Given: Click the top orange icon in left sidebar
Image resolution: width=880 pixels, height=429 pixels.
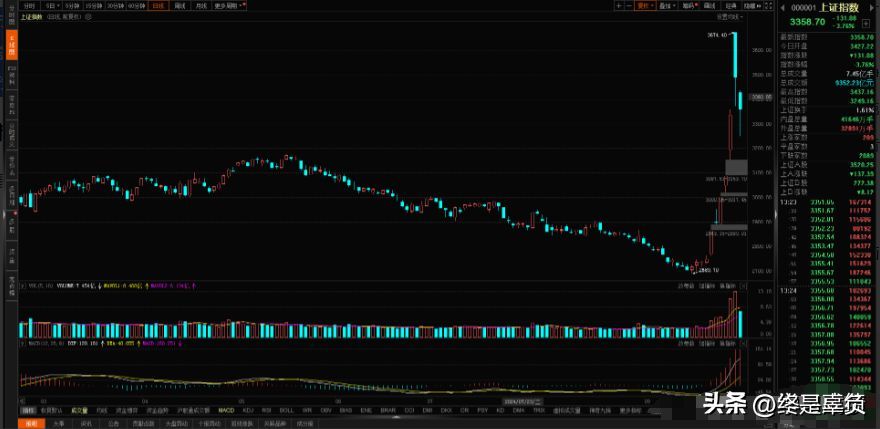Looking at the screenshot, I should pos(12,41).
